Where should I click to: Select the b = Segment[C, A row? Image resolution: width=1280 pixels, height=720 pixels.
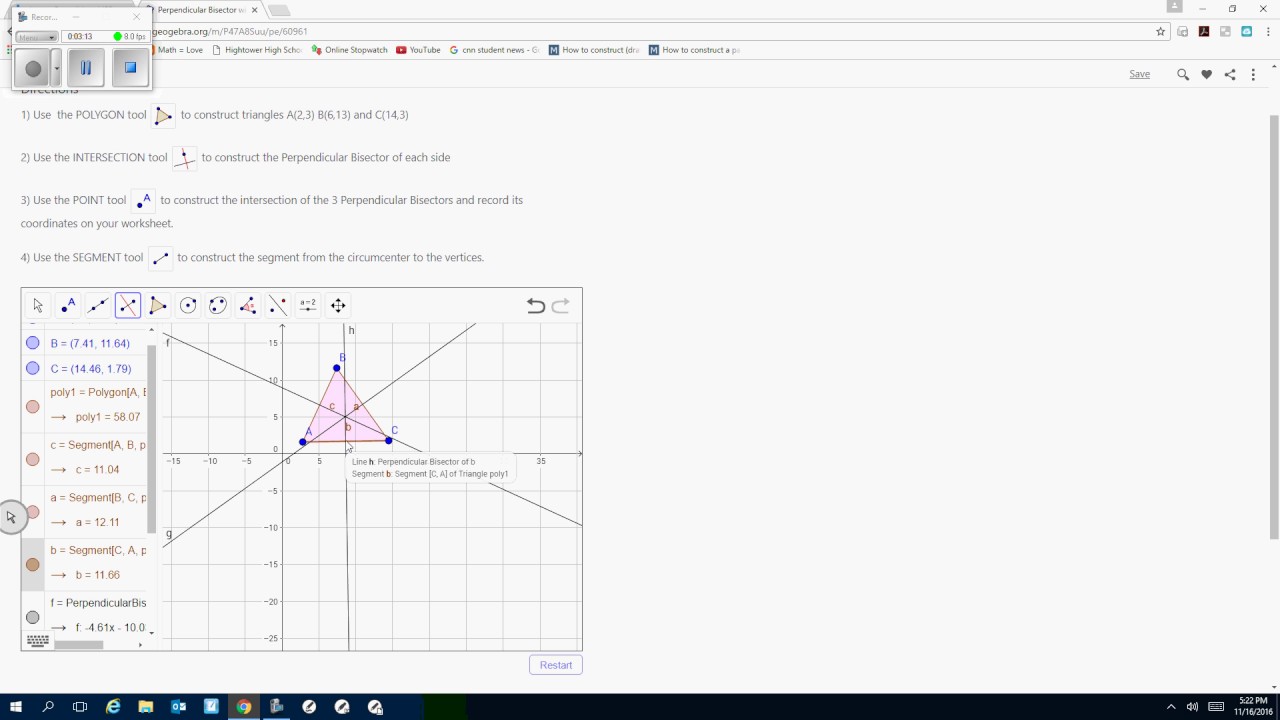tap(98, 550)
